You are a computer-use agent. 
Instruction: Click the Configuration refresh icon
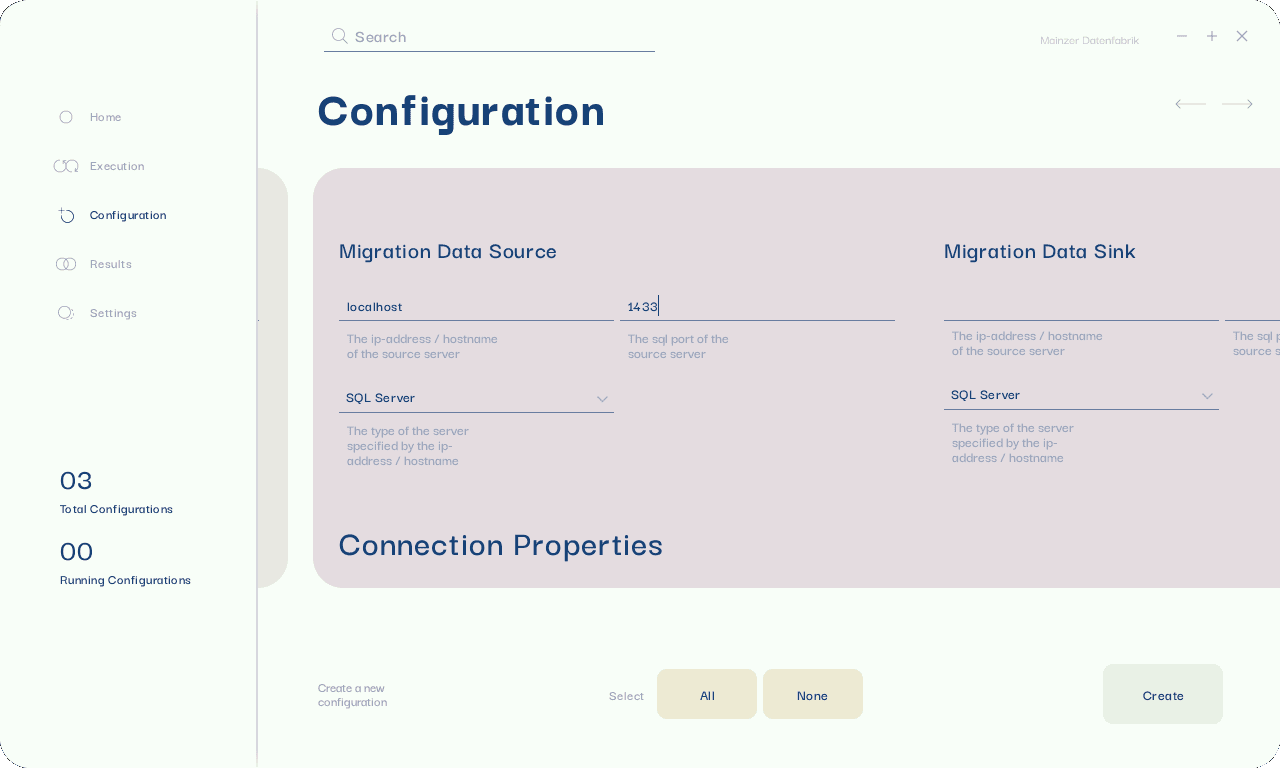66,215
